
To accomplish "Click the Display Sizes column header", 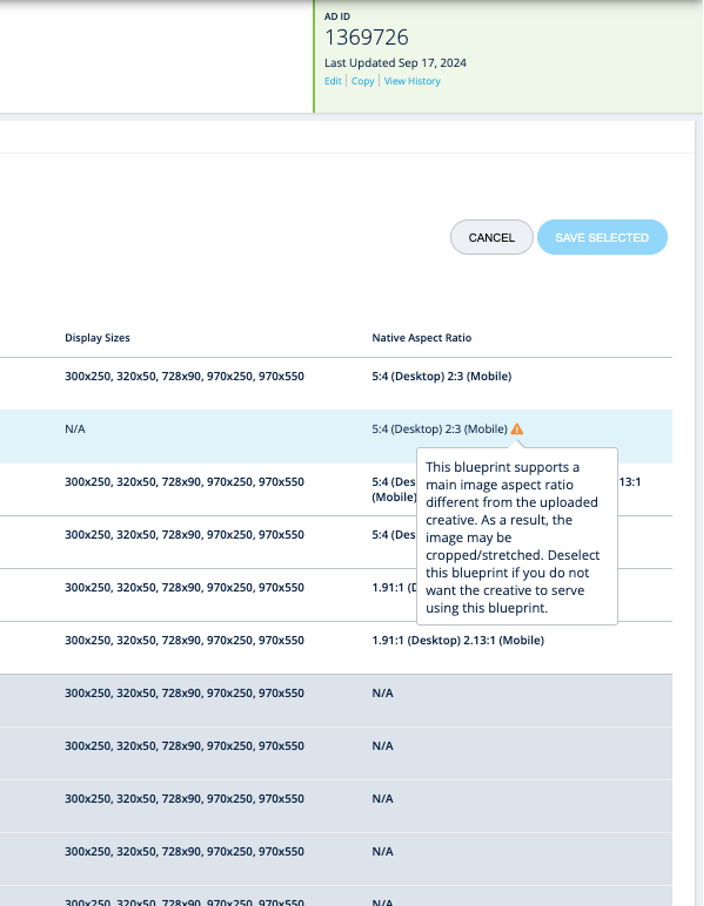I will coord(97,338).
